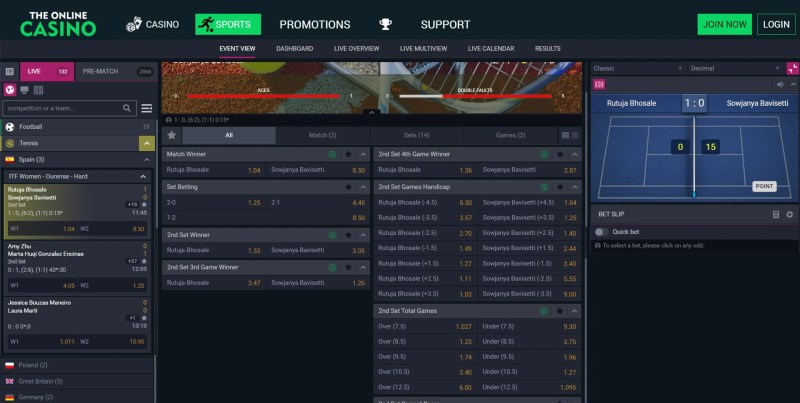Switch to the Pre-Match tab
The image size is (800, 403).
point(115,71)
